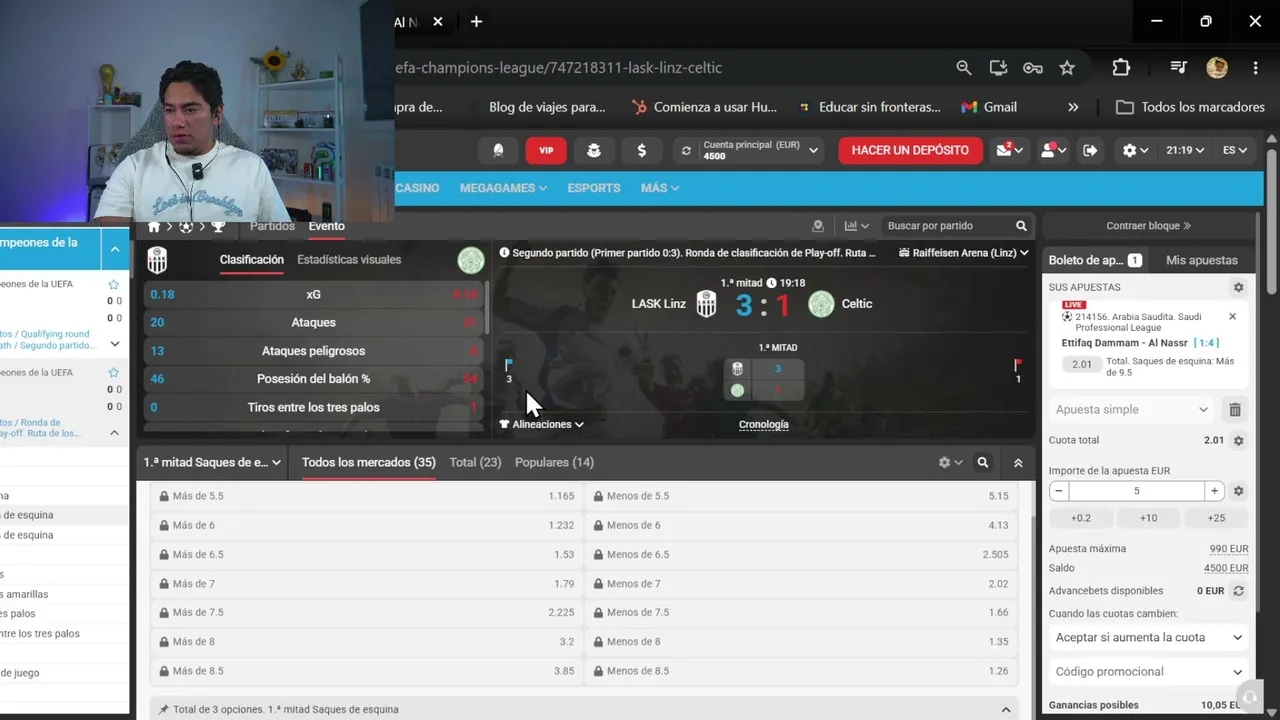Select the Populares (14) markets tab
Screen dimensions: 1280x720
[x=554, y=463]
